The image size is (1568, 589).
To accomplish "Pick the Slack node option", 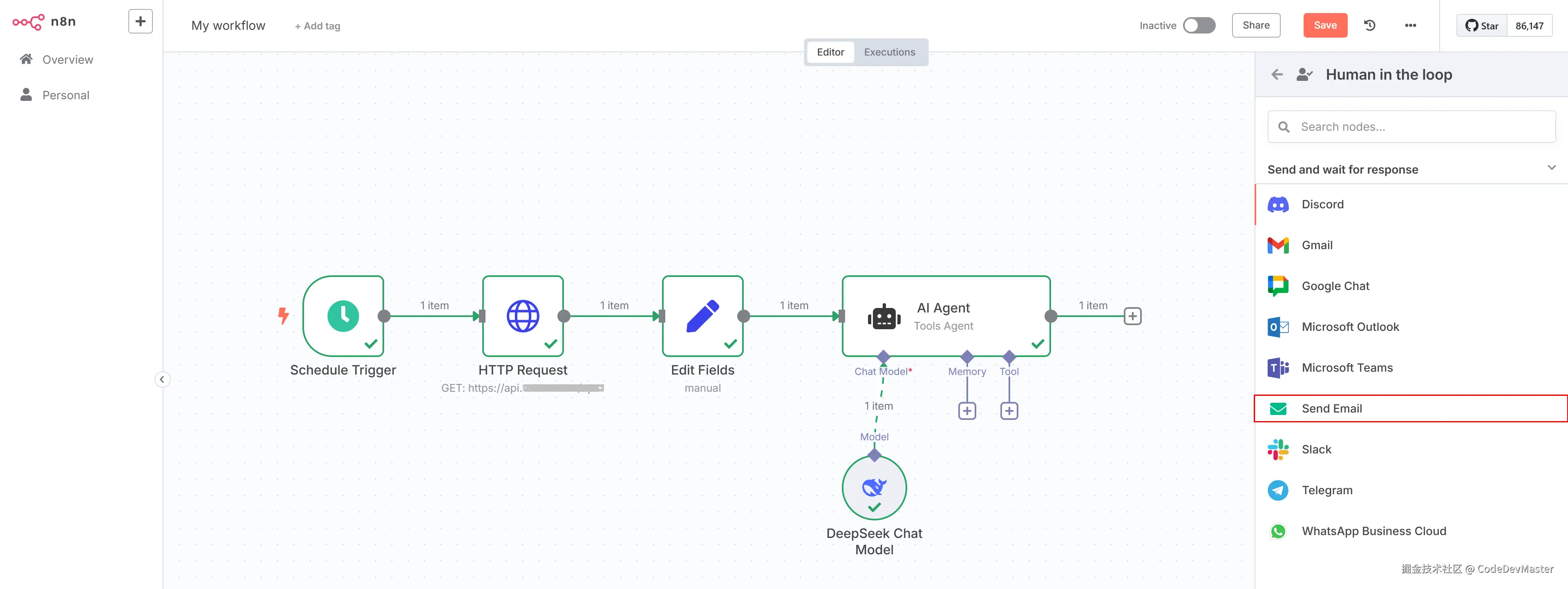I will [1316, 450].
